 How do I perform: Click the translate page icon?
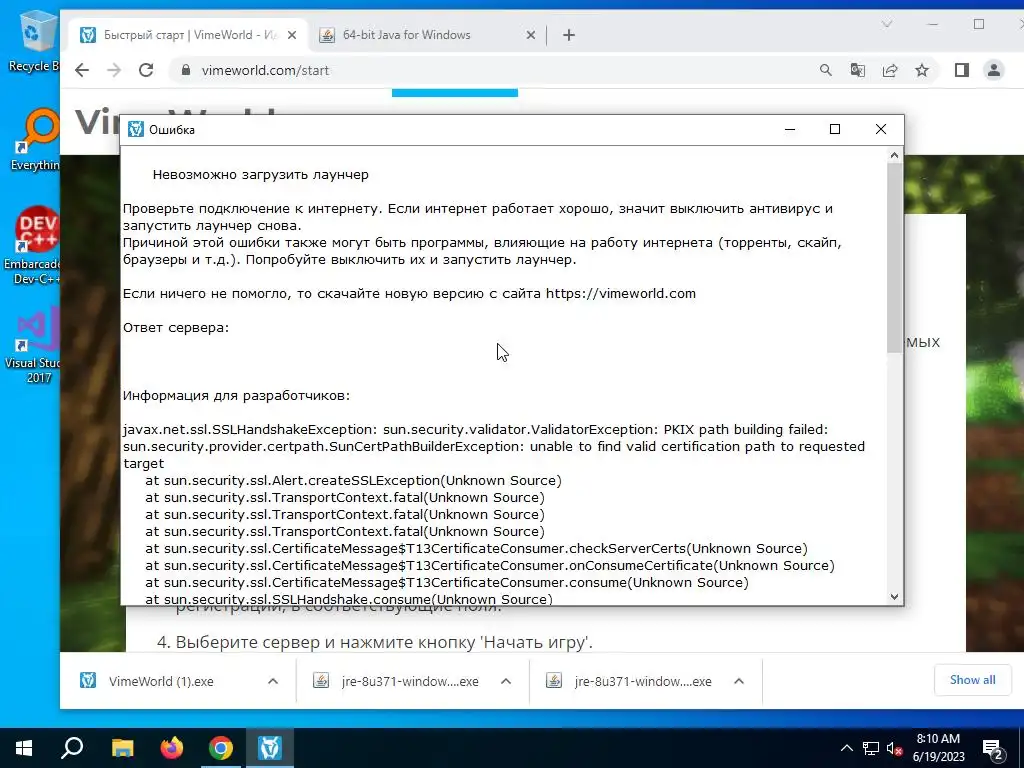857,71
